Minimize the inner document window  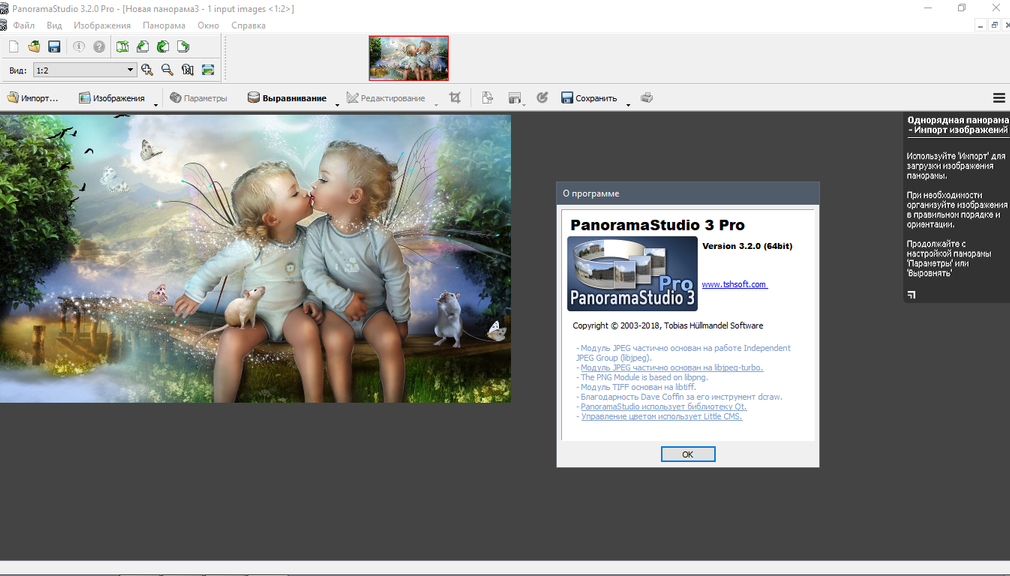(x=980, y=25)
